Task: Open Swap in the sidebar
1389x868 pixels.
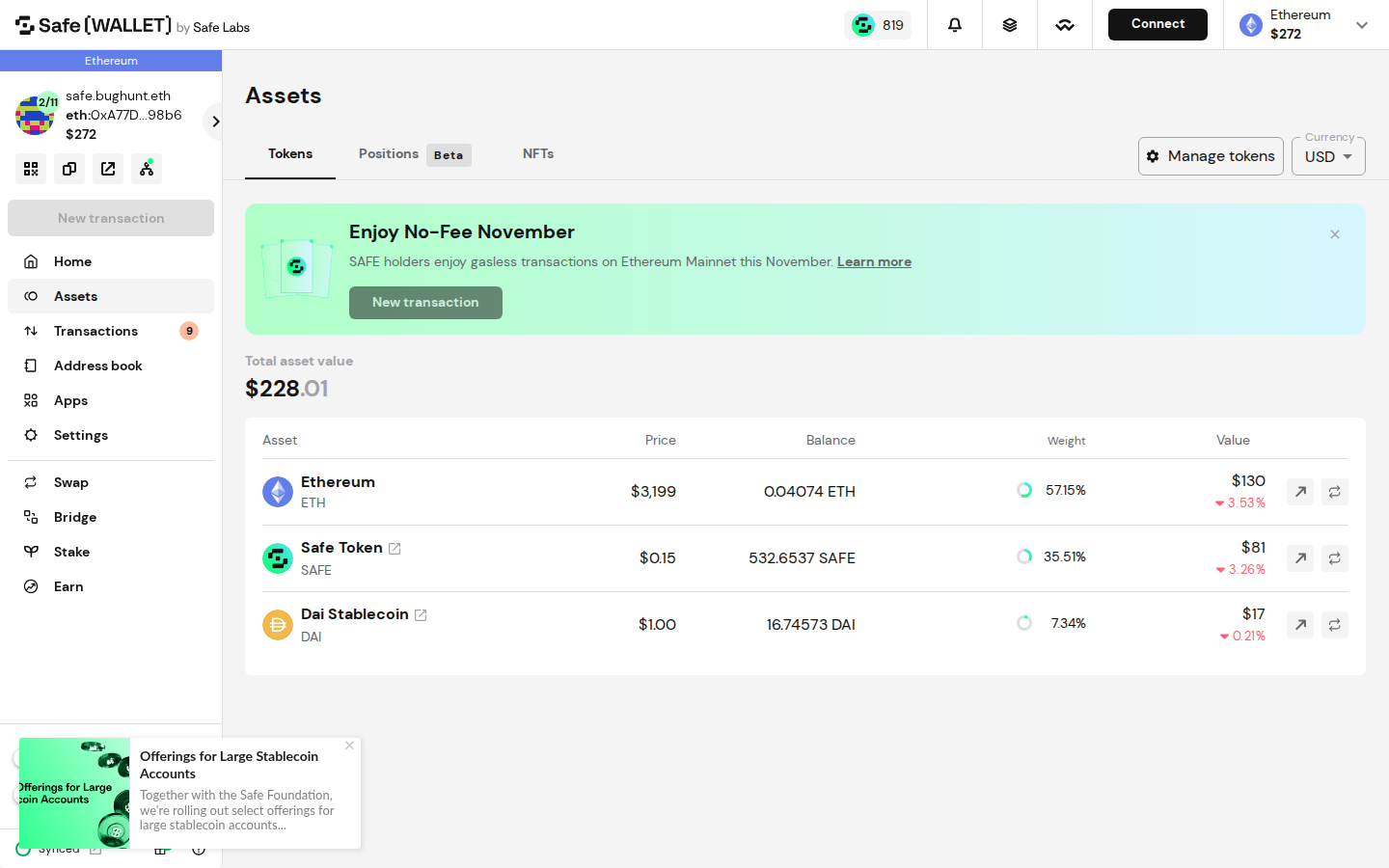Action: click(x=111, y=482)
